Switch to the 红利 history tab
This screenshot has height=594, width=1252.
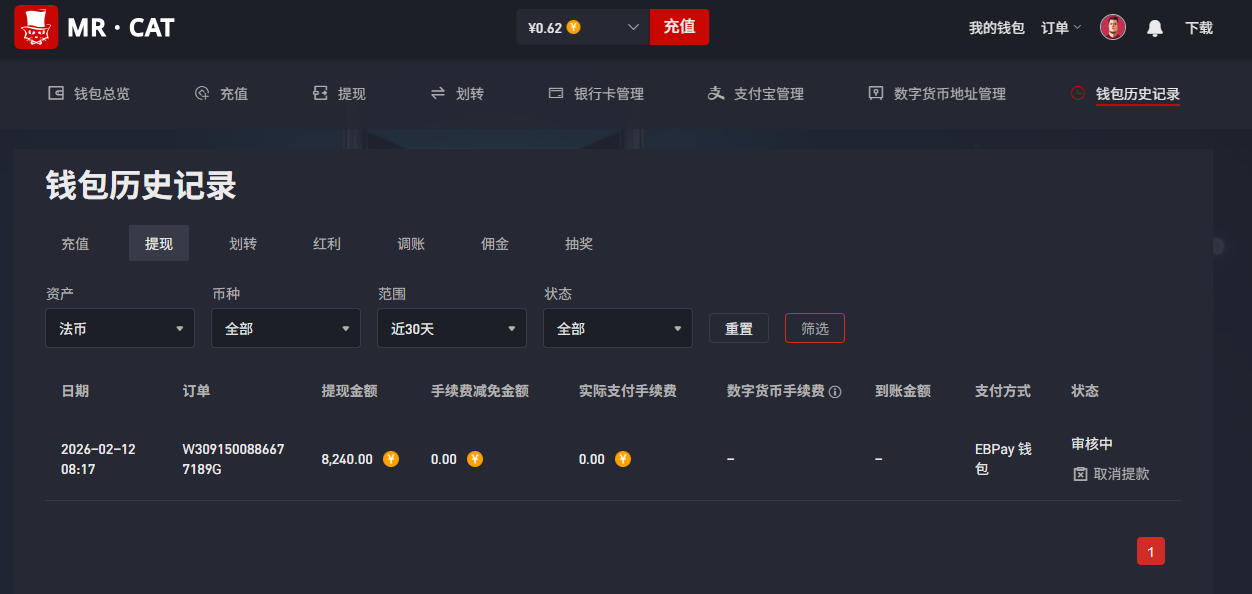327,244
